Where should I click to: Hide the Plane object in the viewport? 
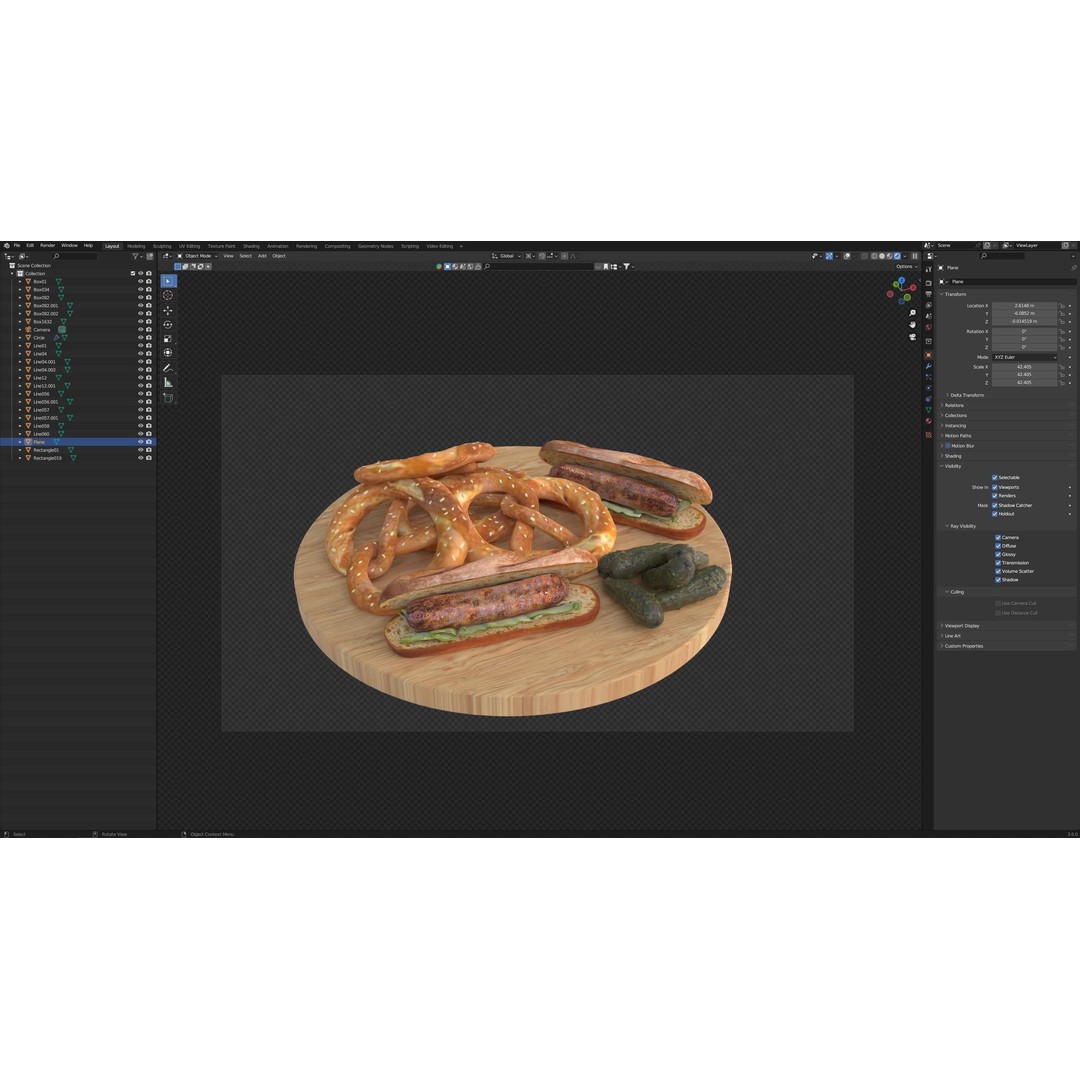(140, 441)
